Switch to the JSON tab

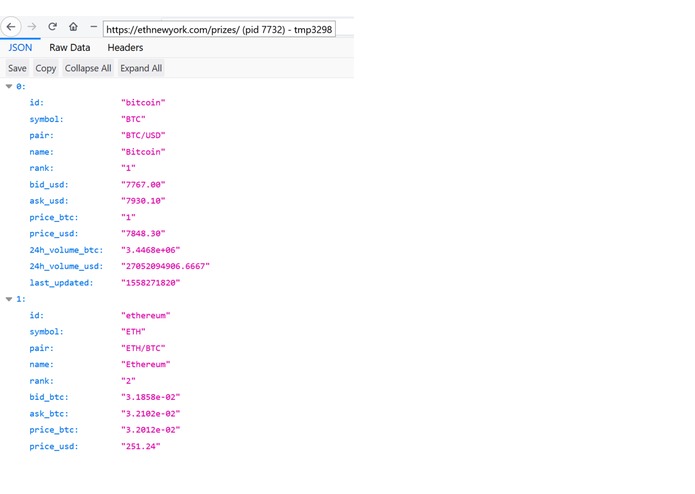[x=20, y=47]
